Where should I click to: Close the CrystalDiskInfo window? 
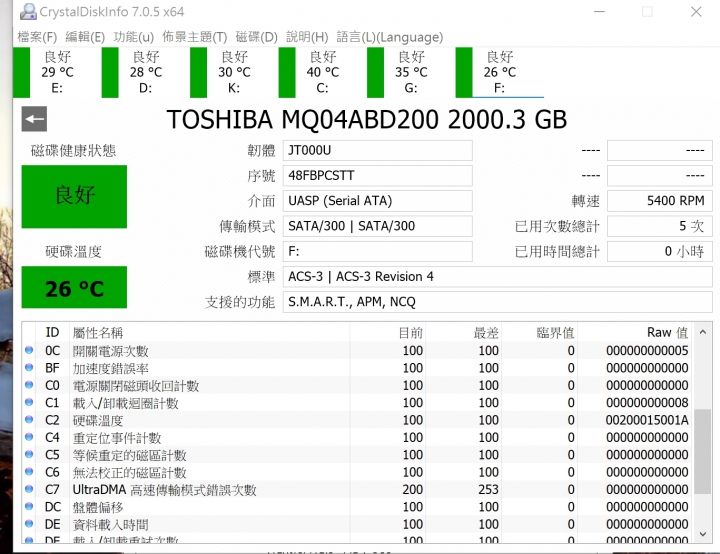pos(696,11)
